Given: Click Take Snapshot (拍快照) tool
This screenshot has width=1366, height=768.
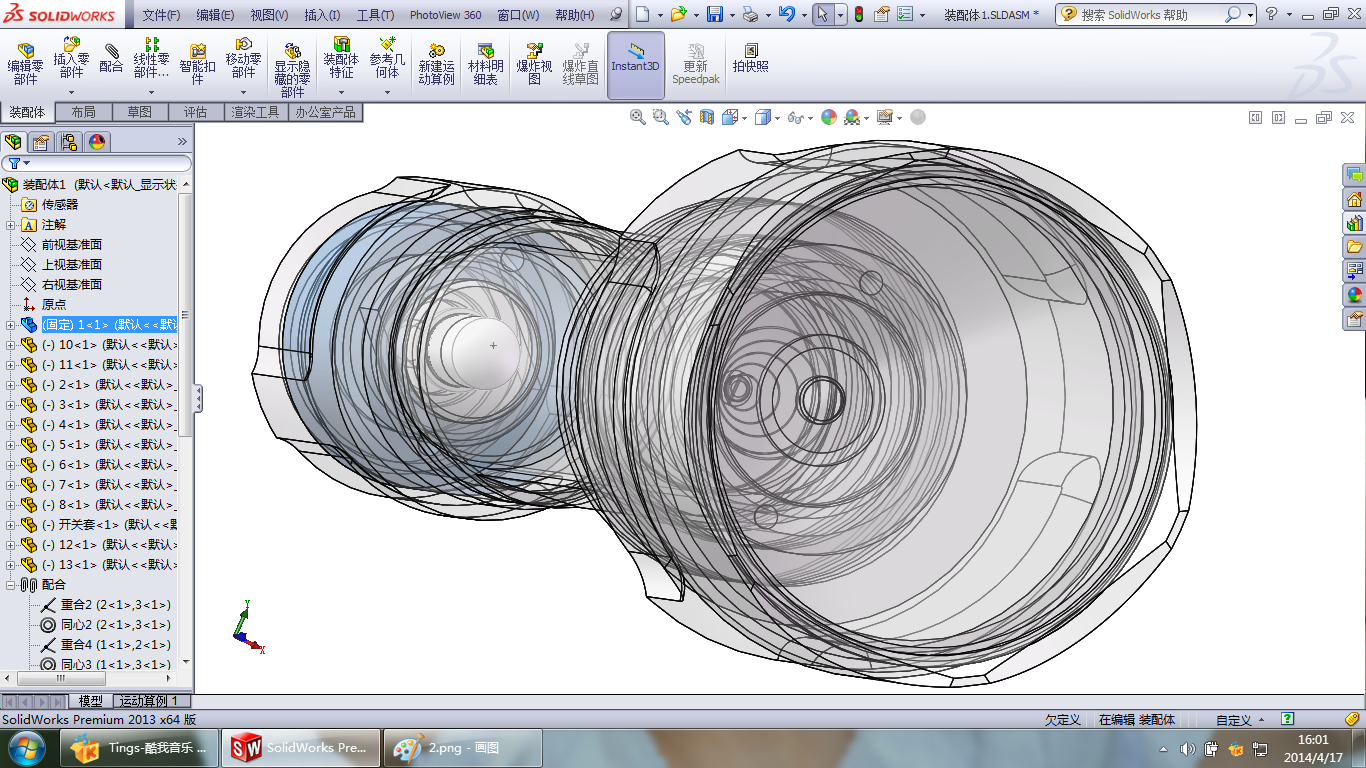Looking at the screenshot, I should 750,58.
